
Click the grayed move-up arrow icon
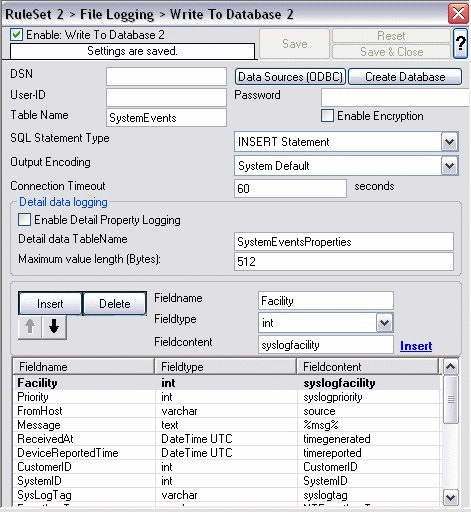pos(30,327)
